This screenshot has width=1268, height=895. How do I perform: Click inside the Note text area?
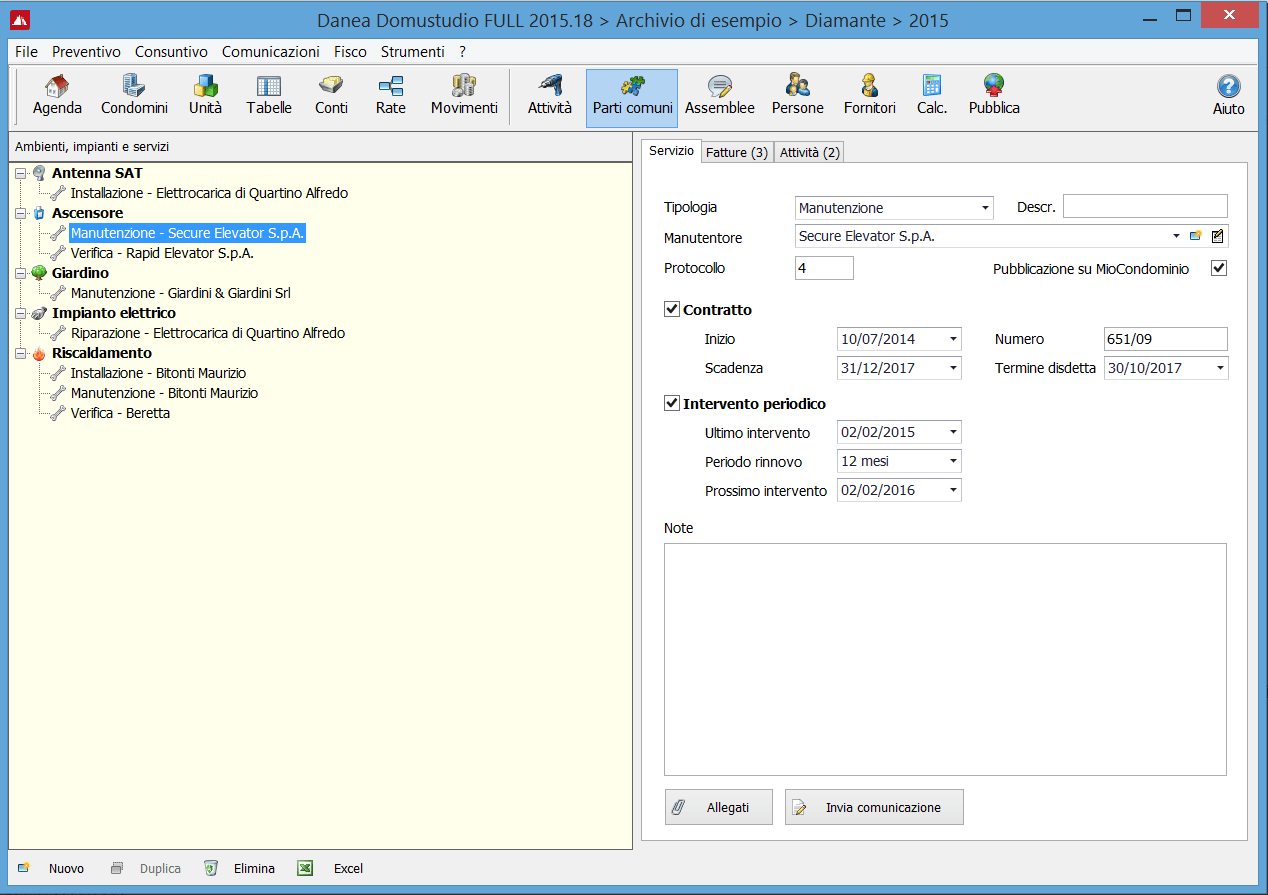point(945,659)
